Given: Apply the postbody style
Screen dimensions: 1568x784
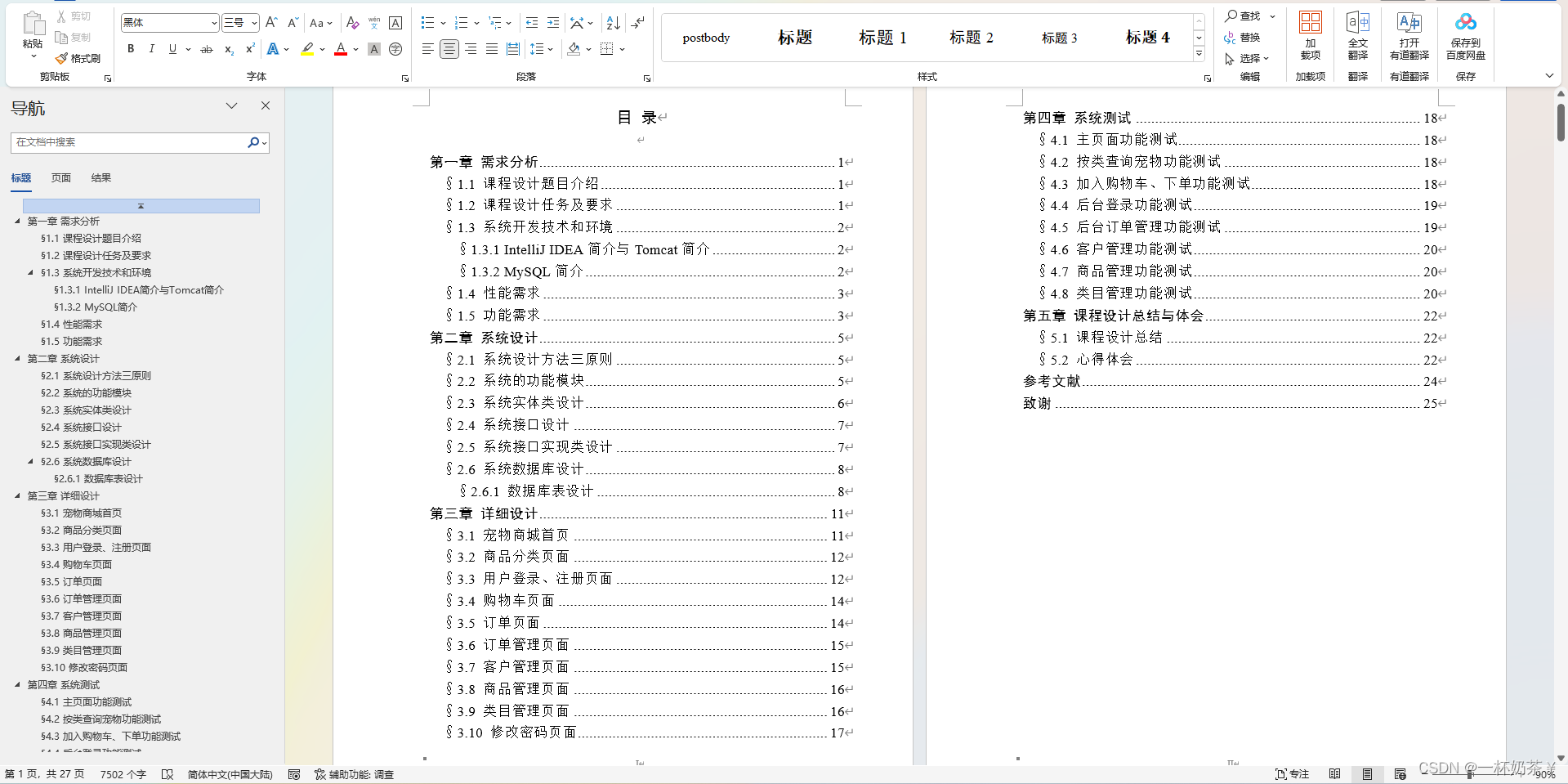Looking at the screenshot, I should point(706,38).
